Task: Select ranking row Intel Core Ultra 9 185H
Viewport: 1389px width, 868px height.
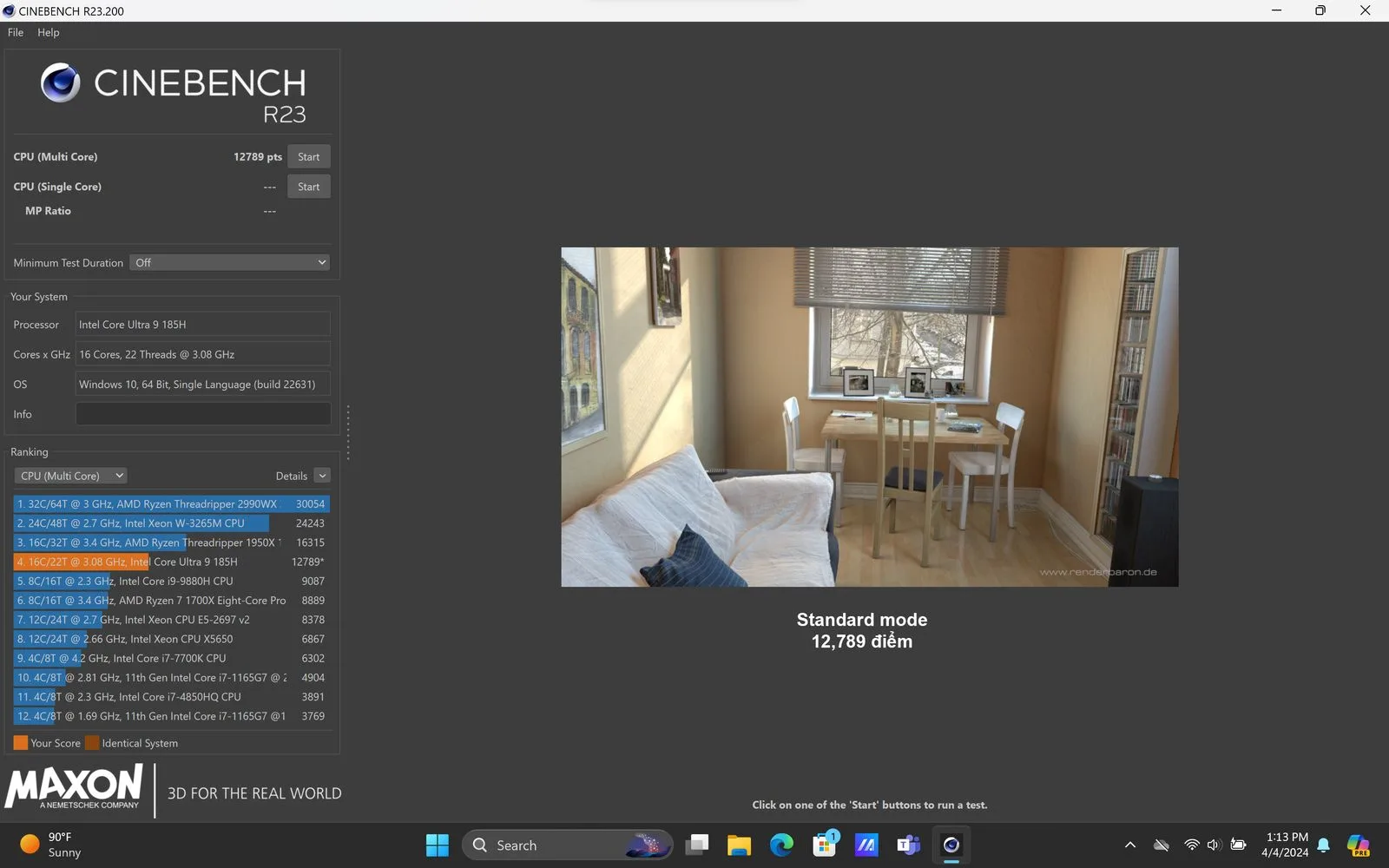Action: coord(171,562)
